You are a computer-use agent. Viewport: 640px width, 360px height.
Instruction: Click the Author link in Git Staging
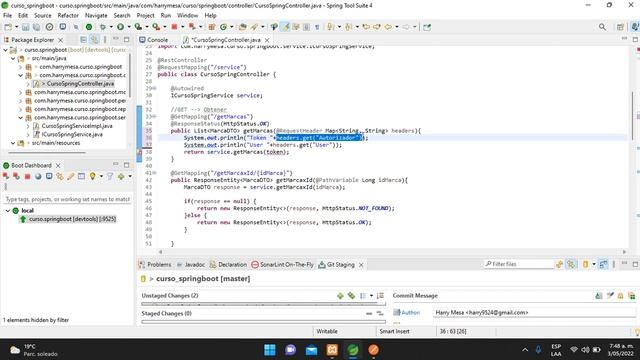[410, 312]
